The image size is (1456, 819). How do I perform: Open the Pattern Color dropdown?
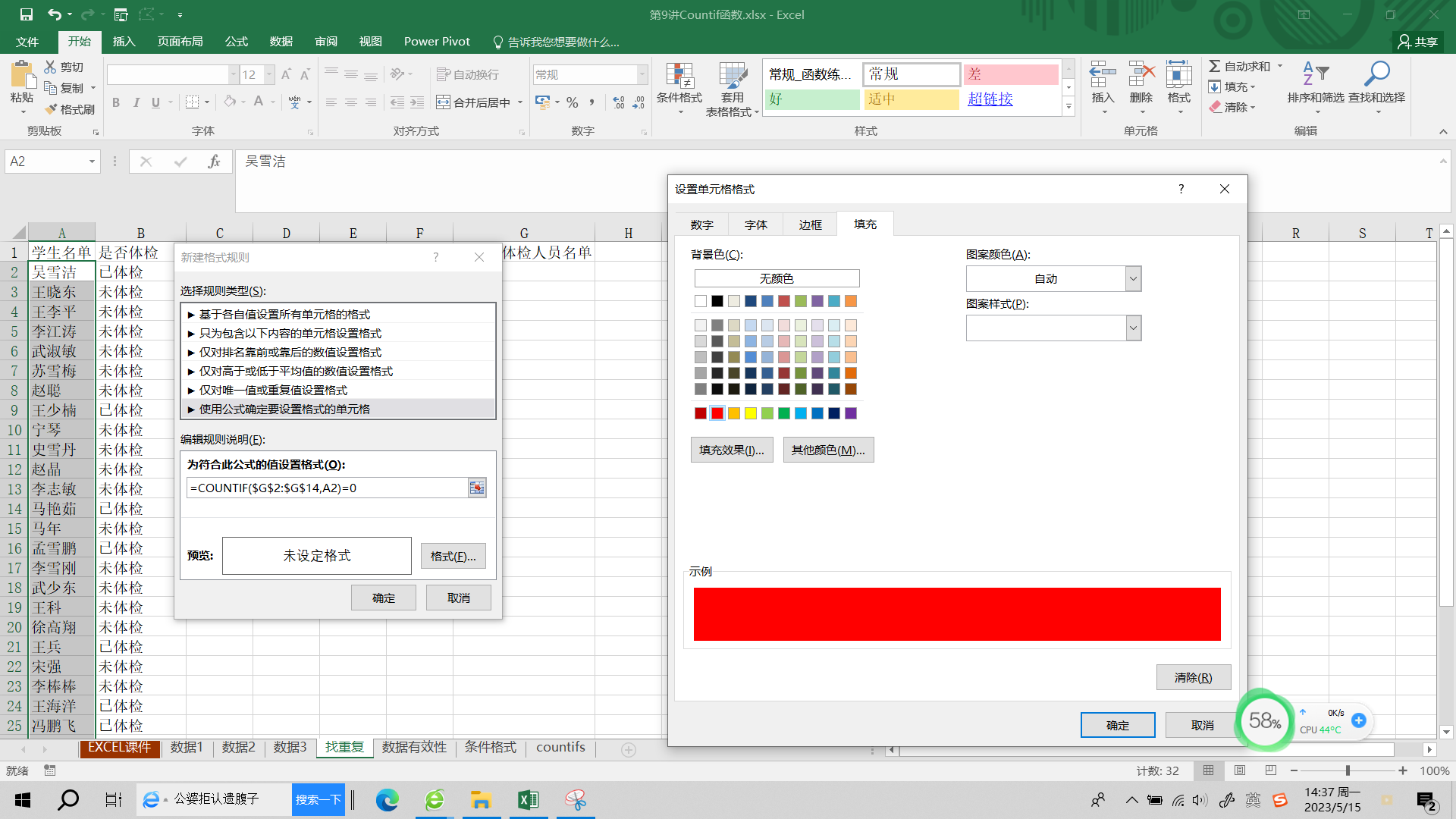click(x=1133, y=278)
